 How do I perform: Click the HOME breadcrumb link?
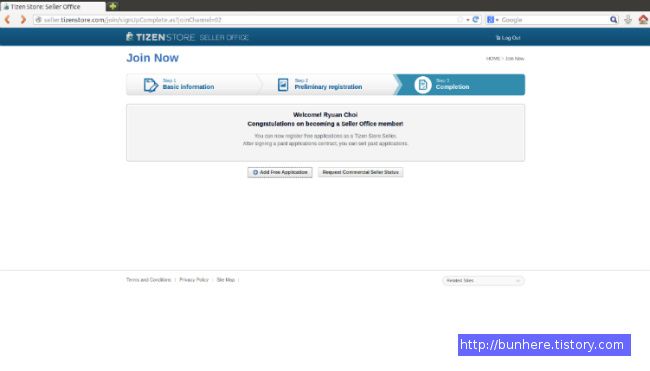pyautogui.click(x=493, y=58)
